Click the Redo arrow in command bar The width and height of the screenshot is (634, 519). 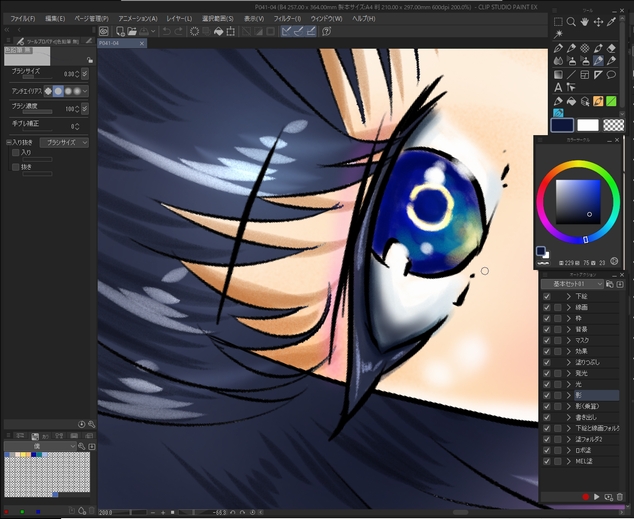[178, 32]
